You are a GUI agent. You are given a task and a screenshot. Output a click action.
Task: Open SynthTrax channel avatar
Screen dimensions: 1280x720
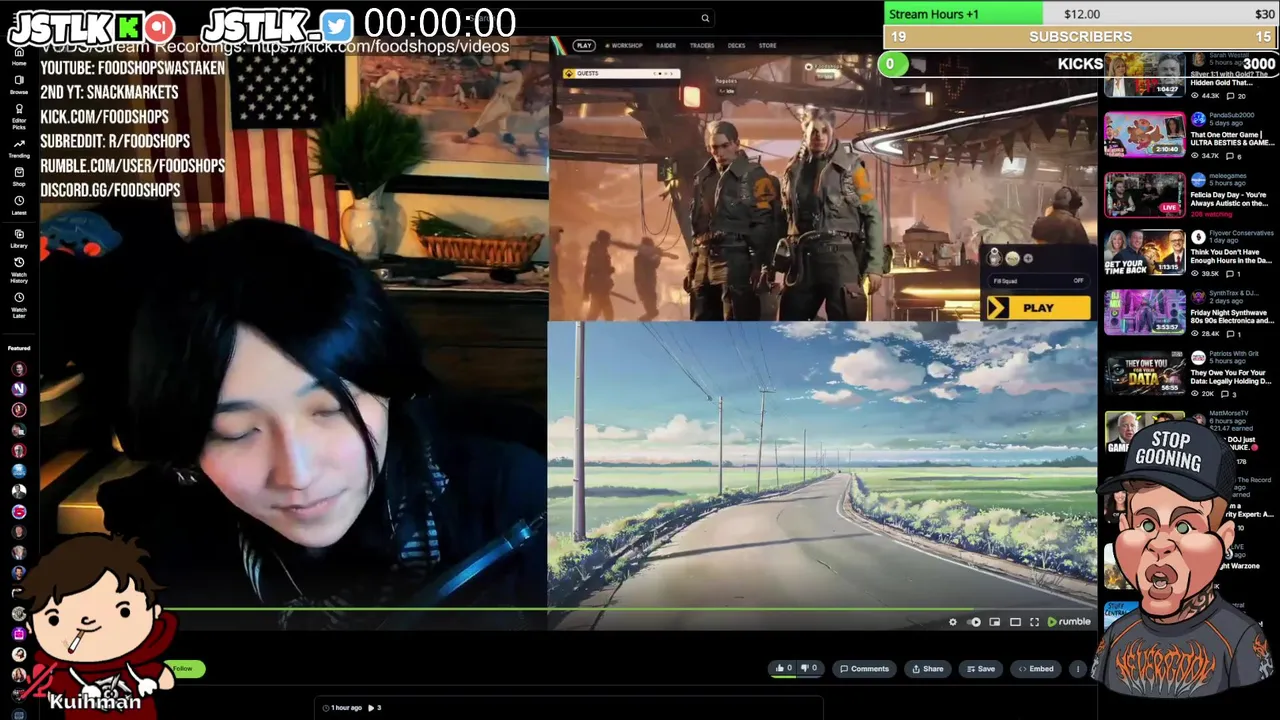click(x=1198, y=297)
